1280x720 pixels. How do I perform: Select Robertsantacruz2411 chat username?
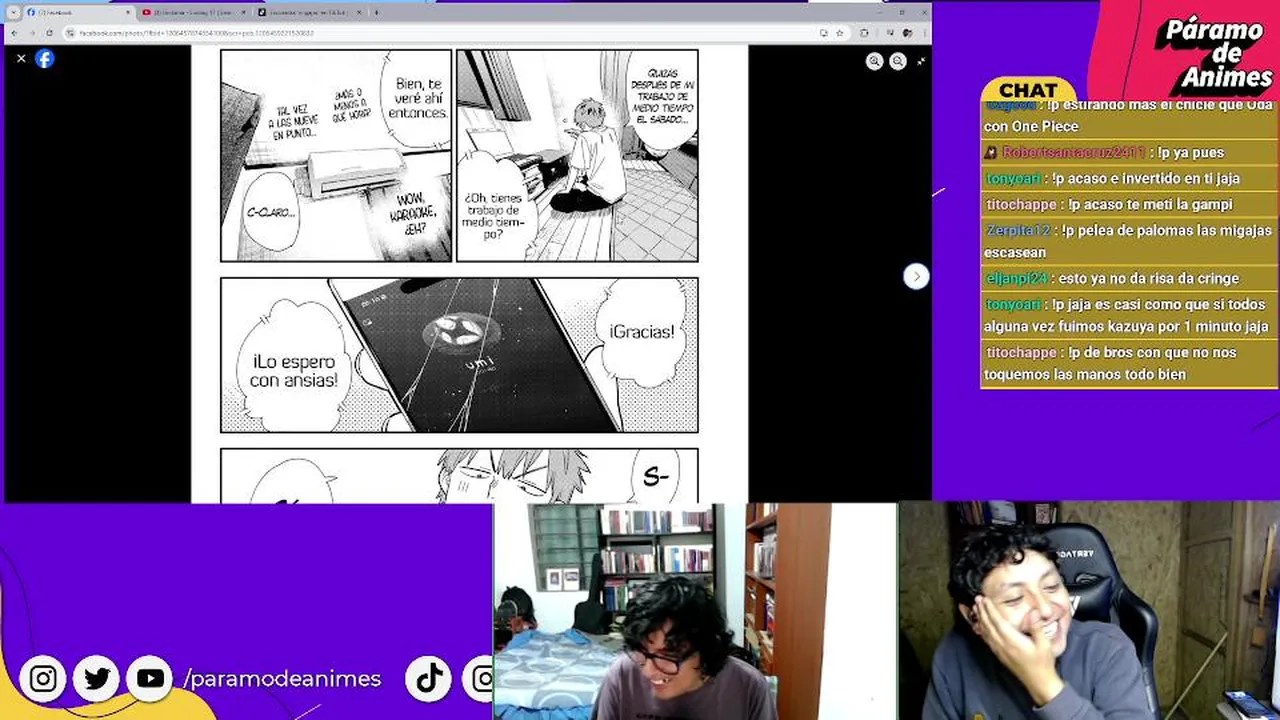(1073, 153)
